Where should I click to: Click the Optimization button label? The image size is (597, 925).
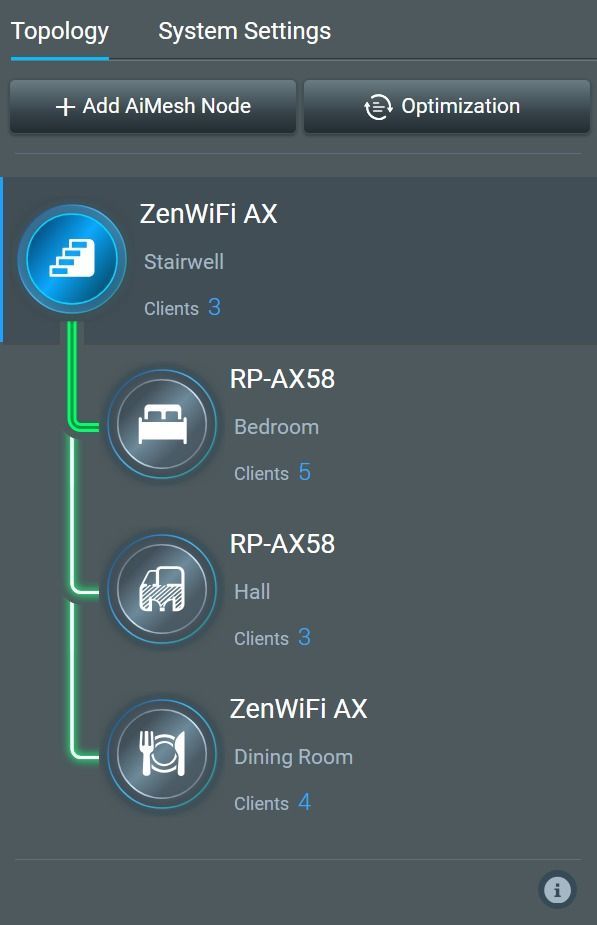click(x=460, y=106)
